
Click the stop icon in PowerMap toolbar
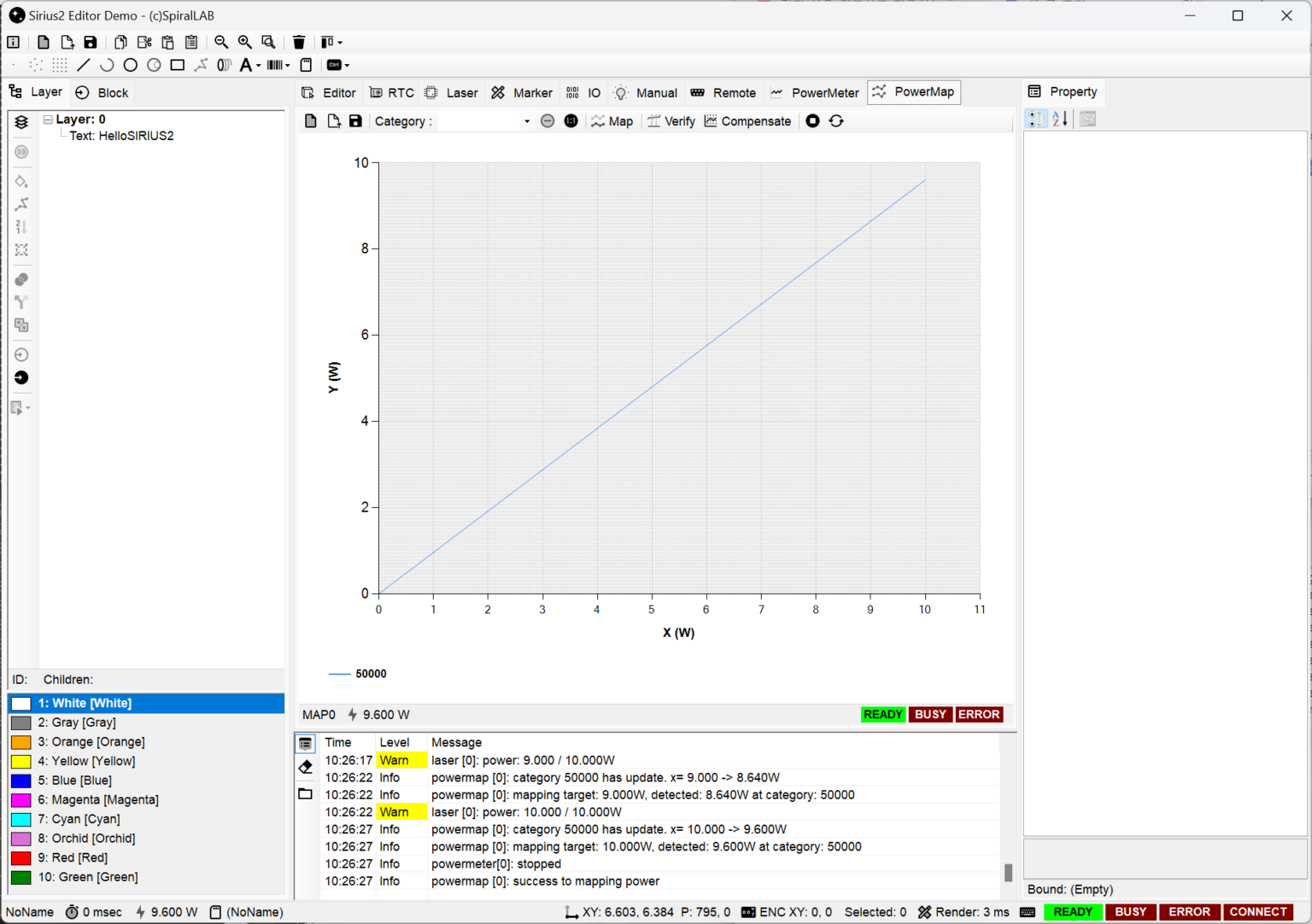tap(812, 121)
